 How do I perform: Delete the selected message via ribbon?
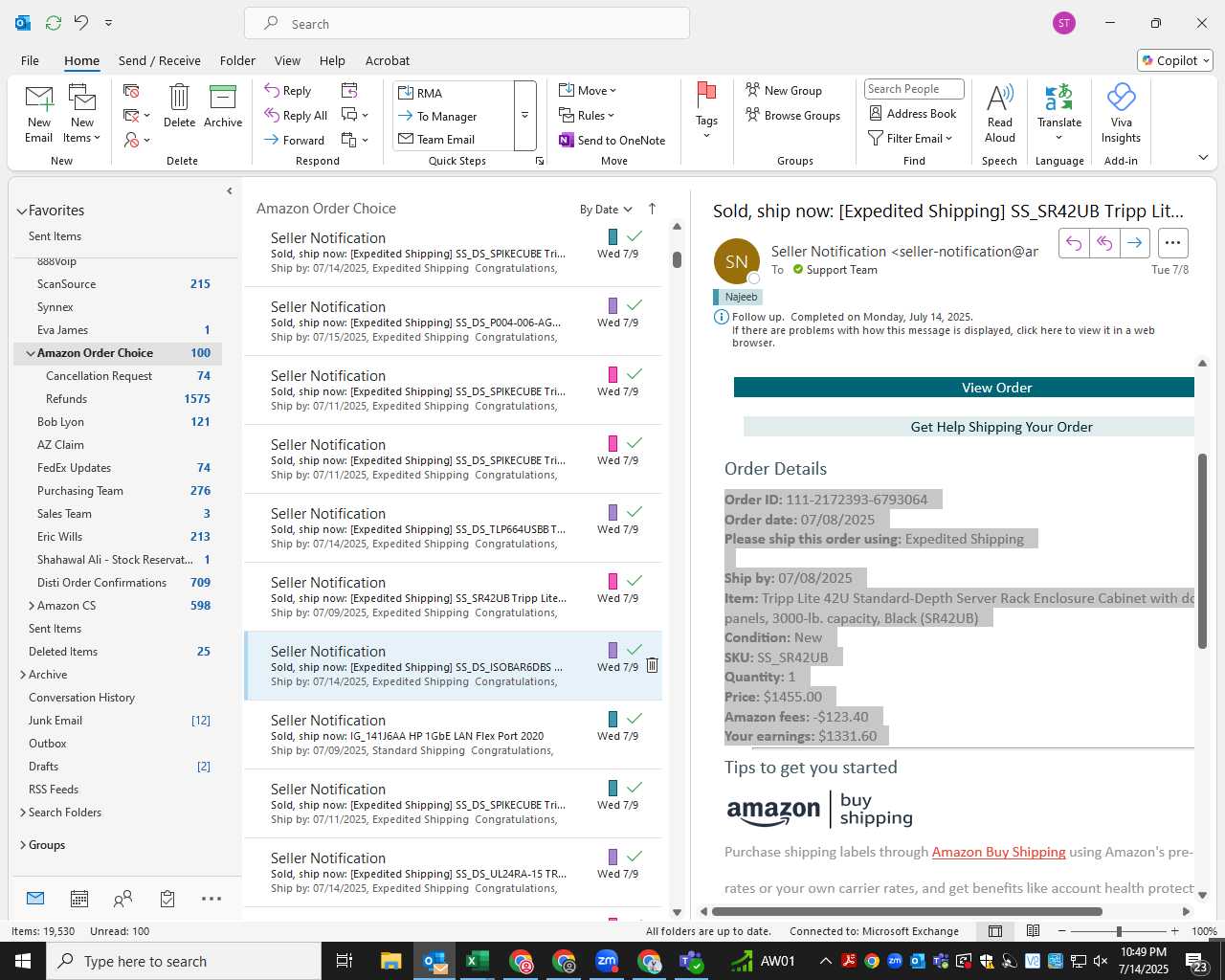(x=179, y=105)
